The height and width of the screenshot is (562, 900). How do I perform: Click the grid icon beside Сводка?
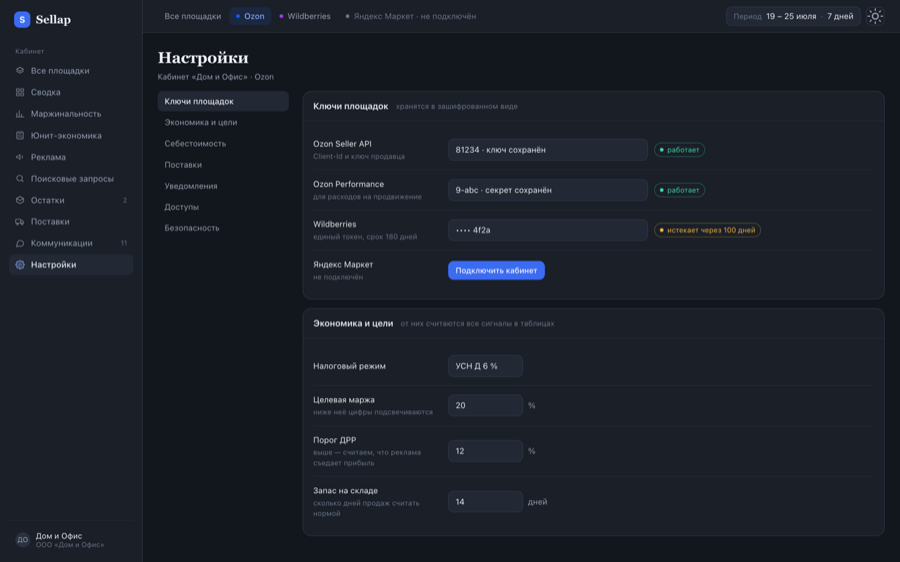[20, 92]
